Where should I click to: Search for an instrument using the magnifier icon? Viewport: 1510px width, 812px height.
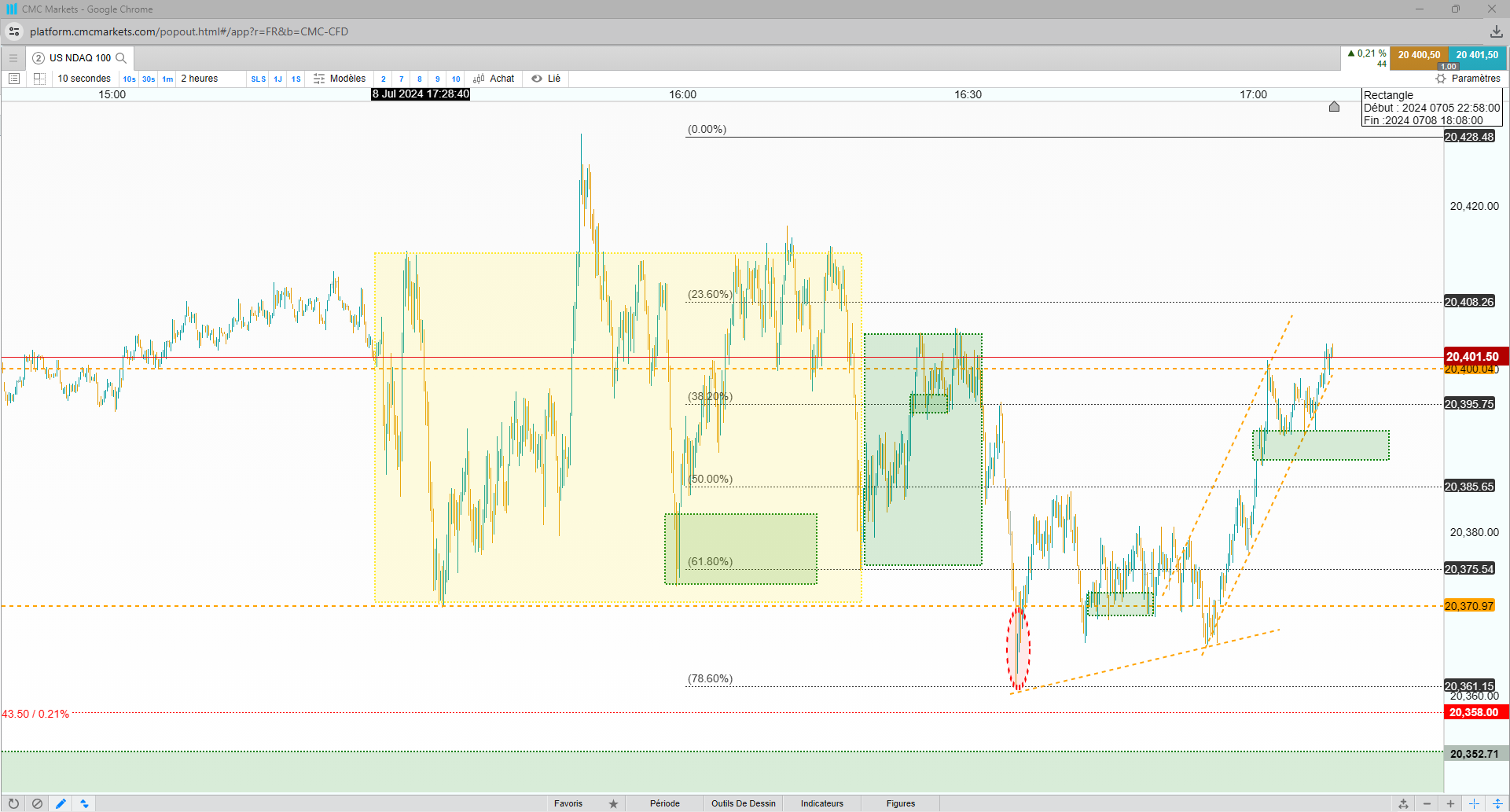click(121, 58)
